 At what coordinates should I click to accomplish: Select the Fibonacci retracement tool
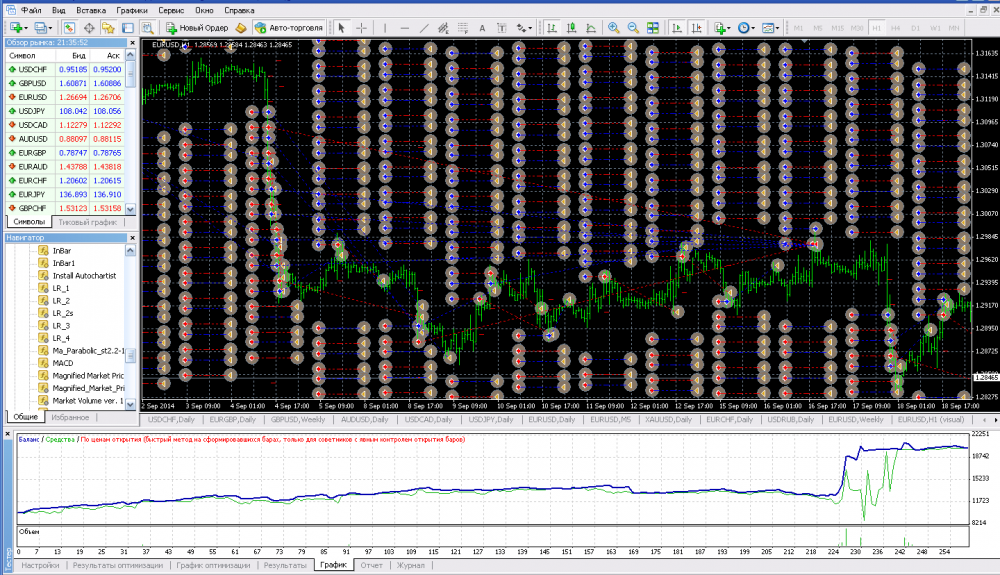463,27
